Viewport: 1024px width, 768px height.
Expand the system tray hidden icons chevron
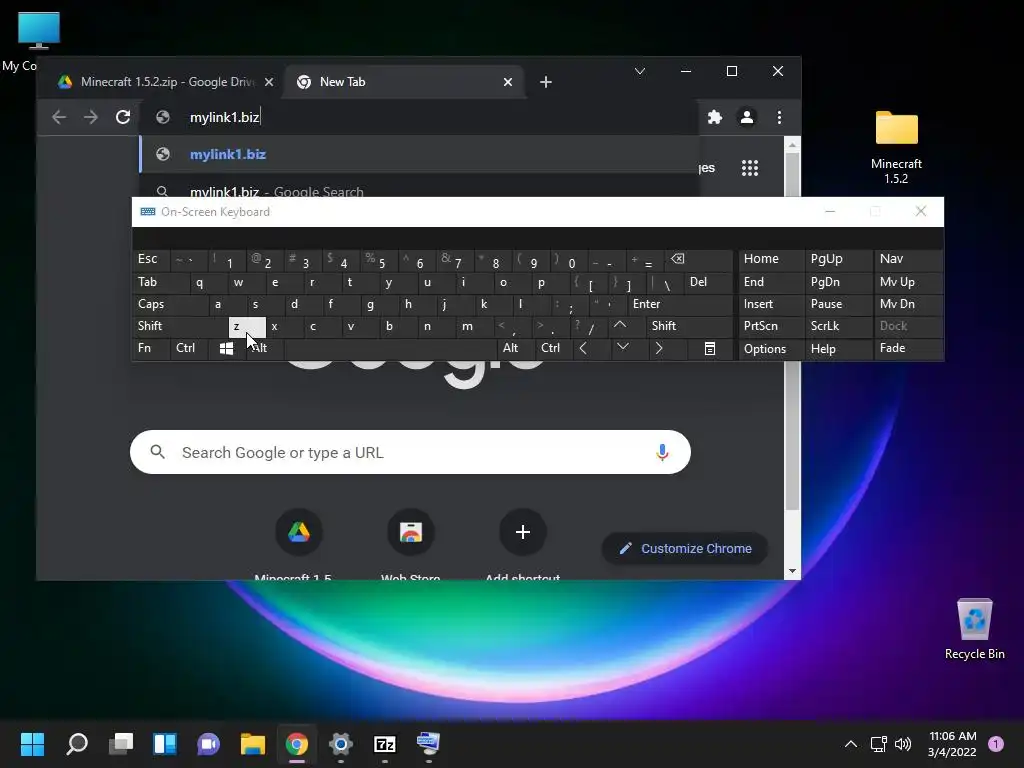click(851, 744)
